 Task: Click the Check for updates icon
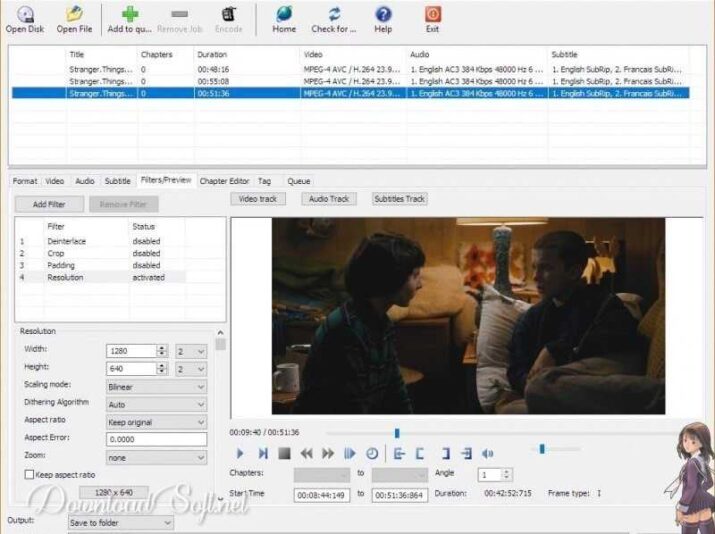coord(334,20)
